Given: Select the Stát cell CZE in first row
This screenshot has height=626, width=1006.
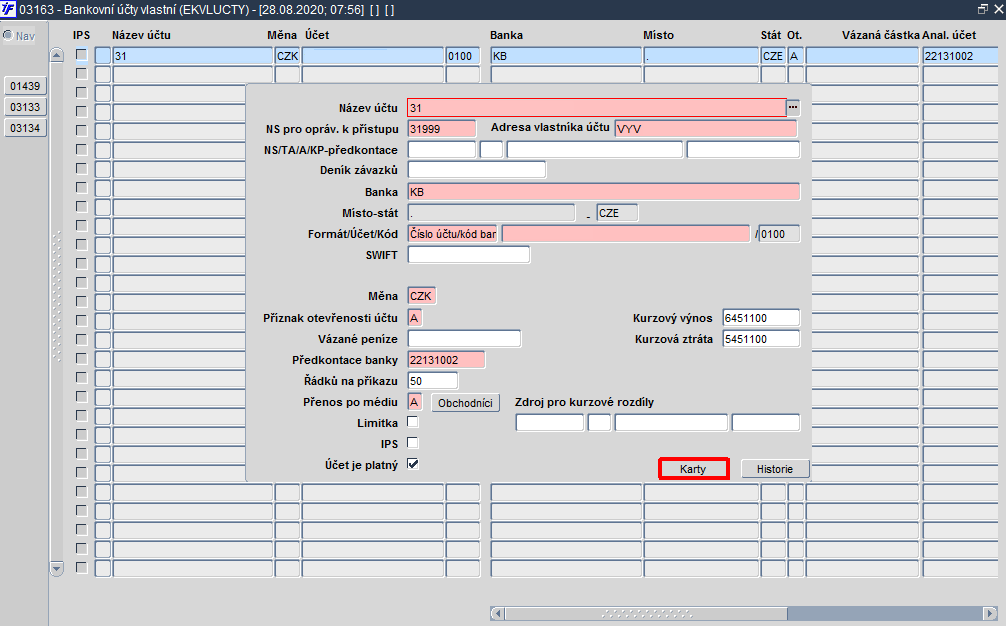Looking at the screenshot, I should [x=773, y=56].
